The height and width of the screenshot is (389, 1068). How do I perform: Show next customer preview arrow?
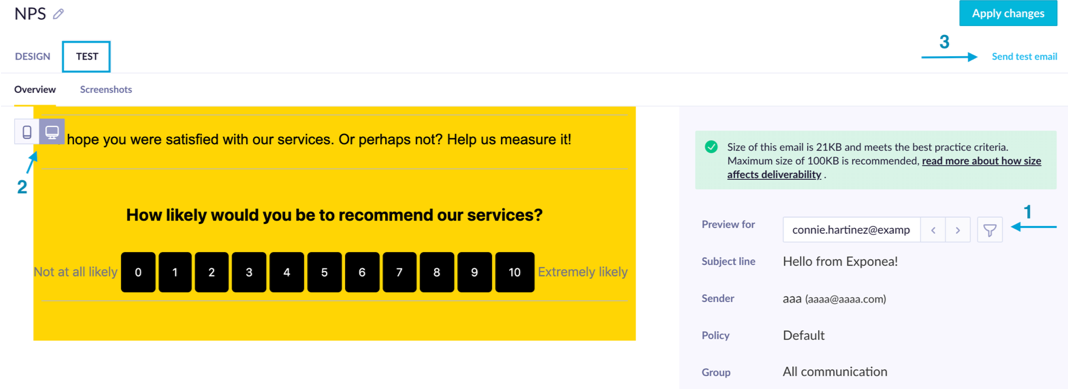(958, 230)
